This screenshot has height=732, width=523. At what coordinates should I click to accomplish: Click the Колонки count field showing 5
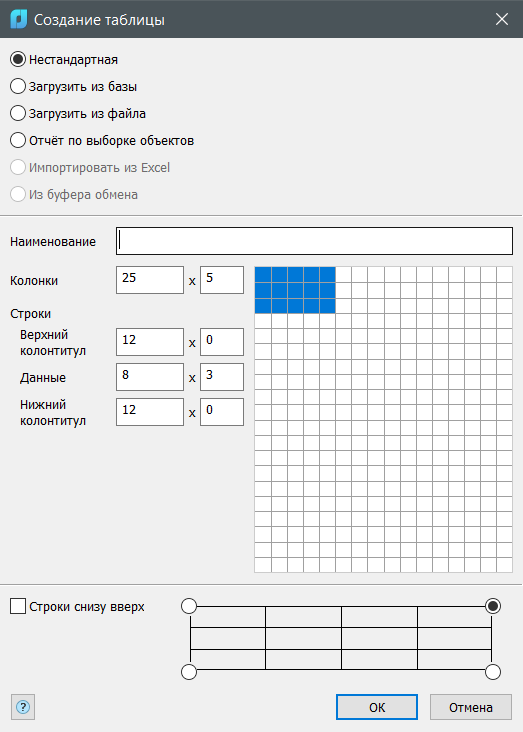pyautogui.click(x=222, y=280)
